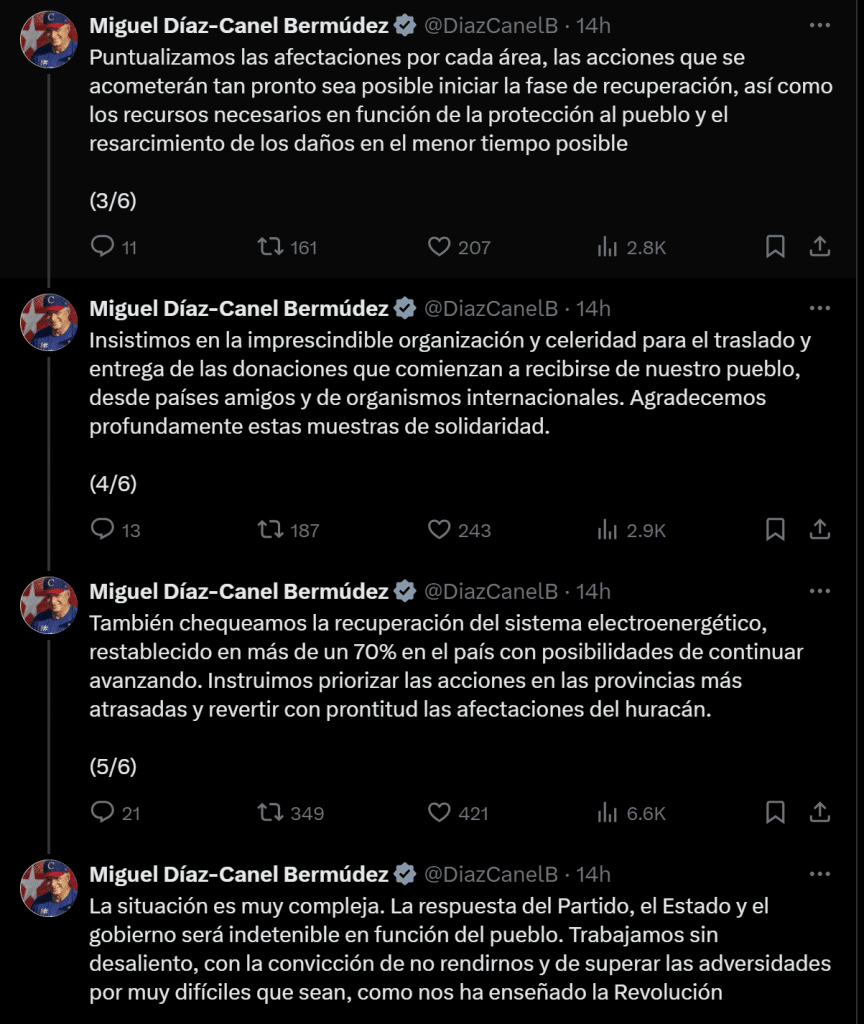Open more options on the (4/6) tweet

pyautogui.click(x=819, y=308)
